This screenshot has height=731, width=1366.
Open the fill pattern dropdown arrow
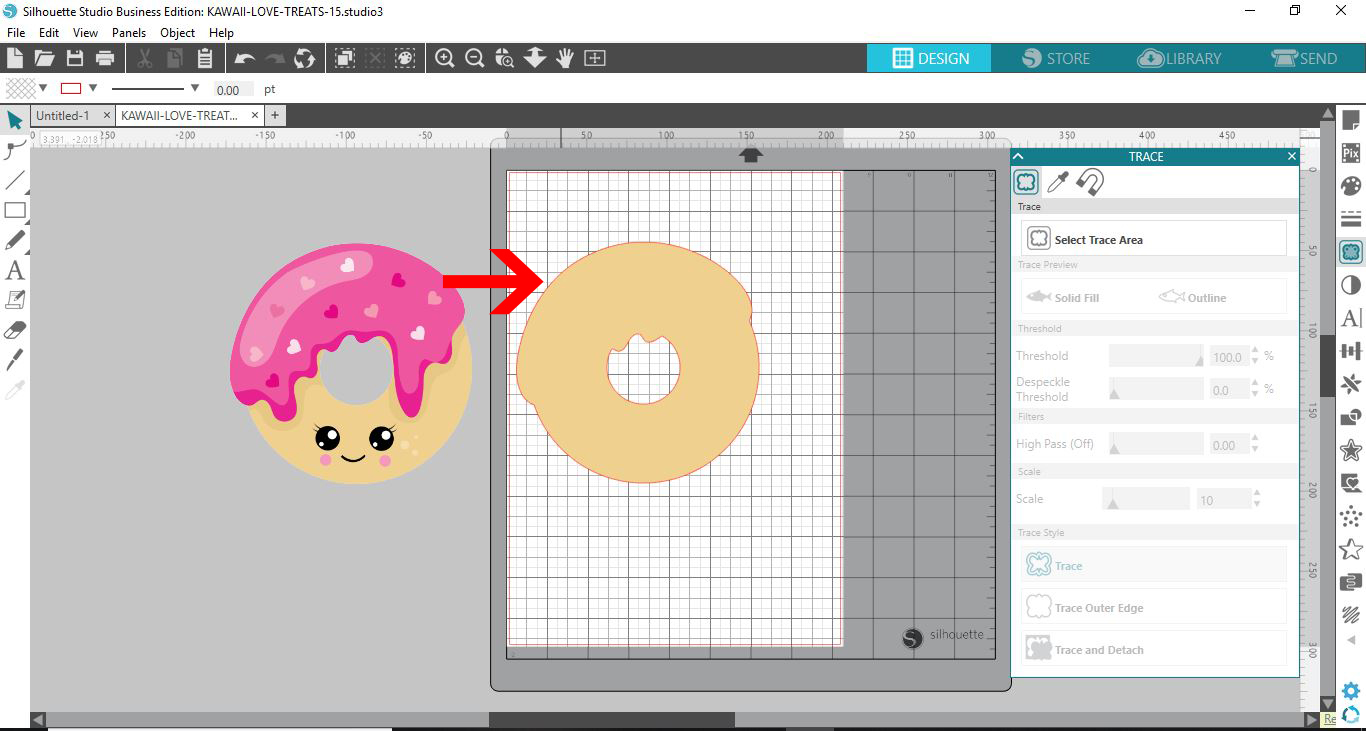click(43, 88)
